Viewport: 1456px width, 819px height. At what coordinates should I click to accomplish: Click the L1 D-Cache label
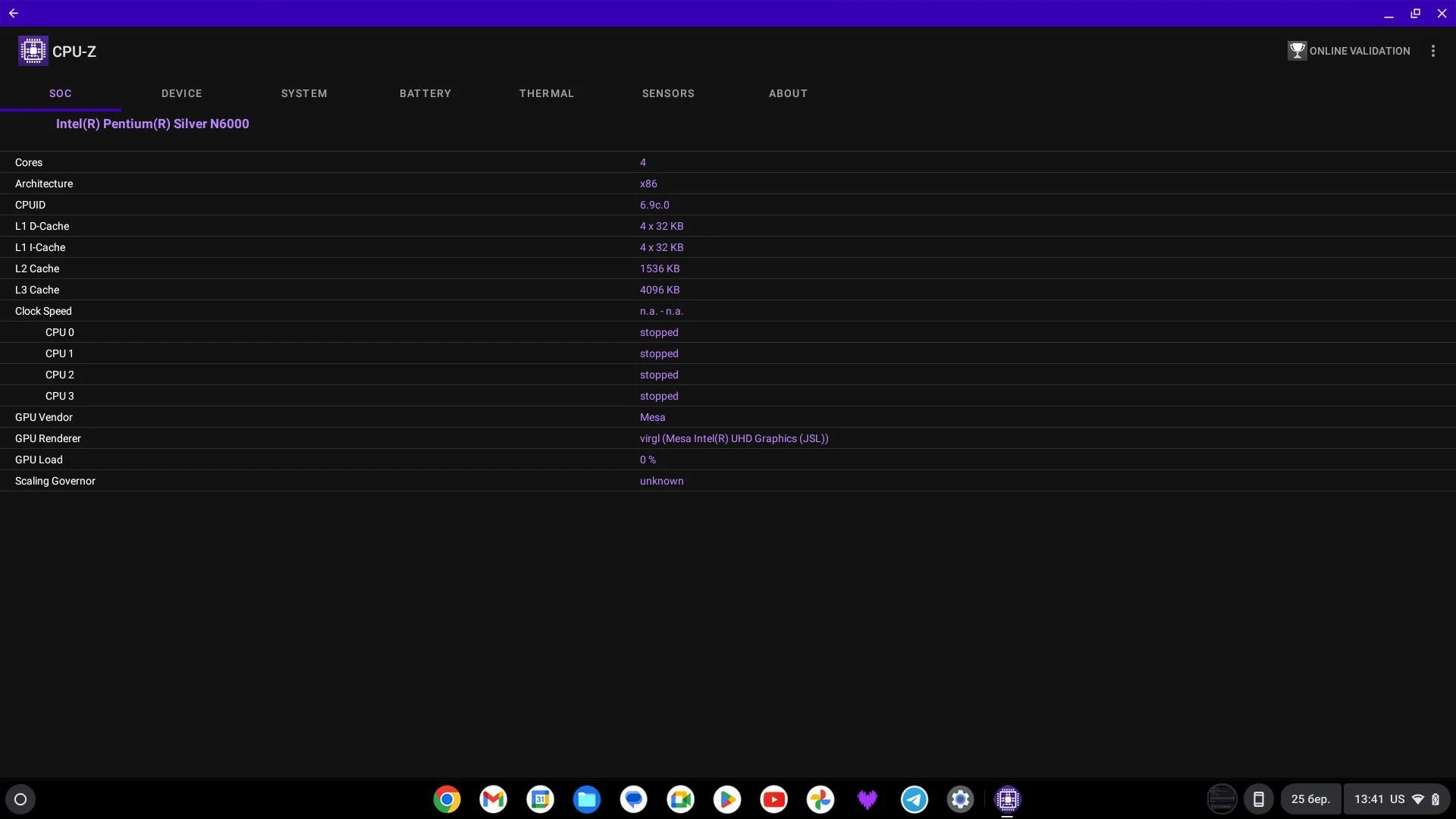pos(42,226)
